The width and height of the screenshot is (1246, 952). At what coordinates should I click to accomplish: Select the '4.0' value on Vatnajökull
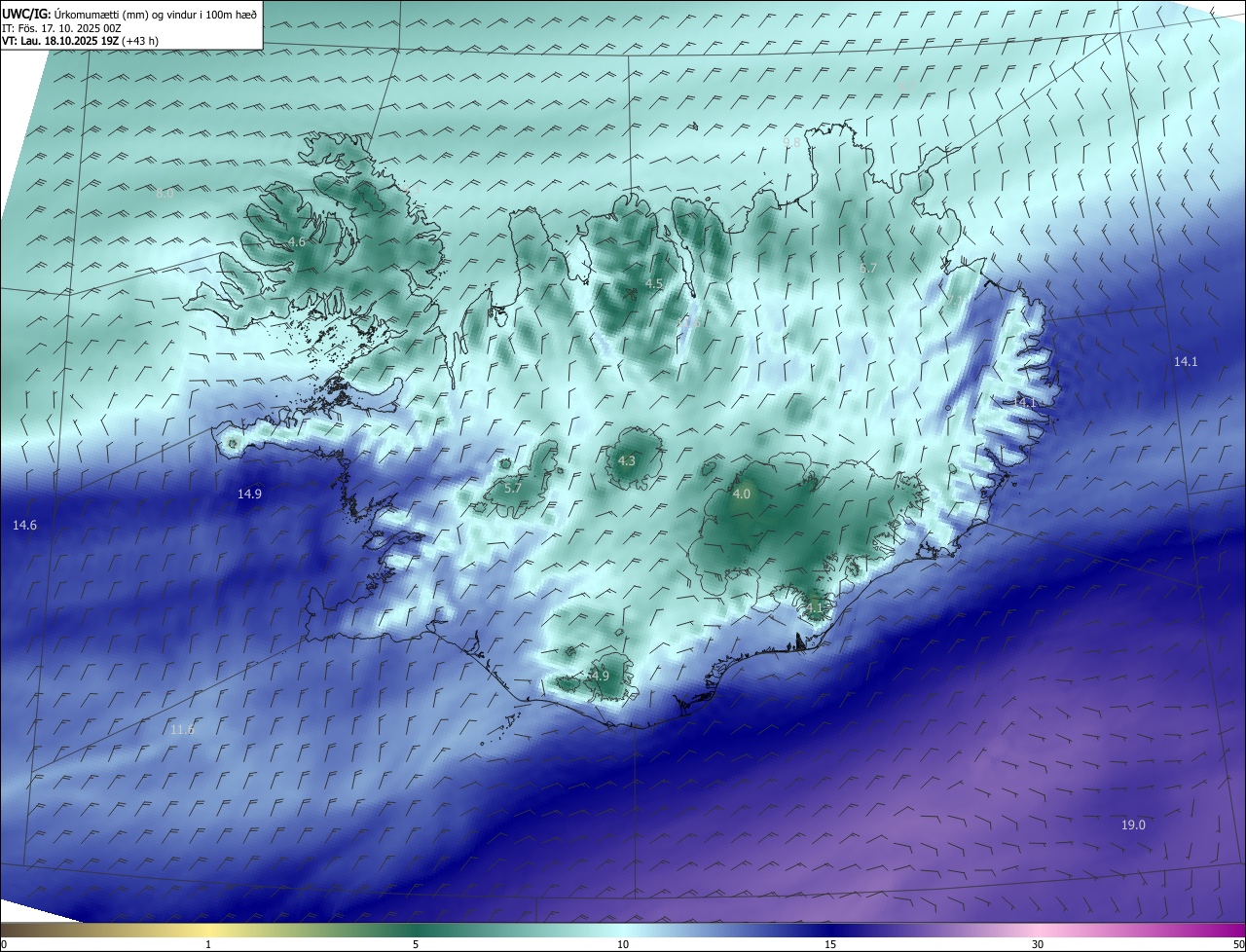(x=742, y=494)
